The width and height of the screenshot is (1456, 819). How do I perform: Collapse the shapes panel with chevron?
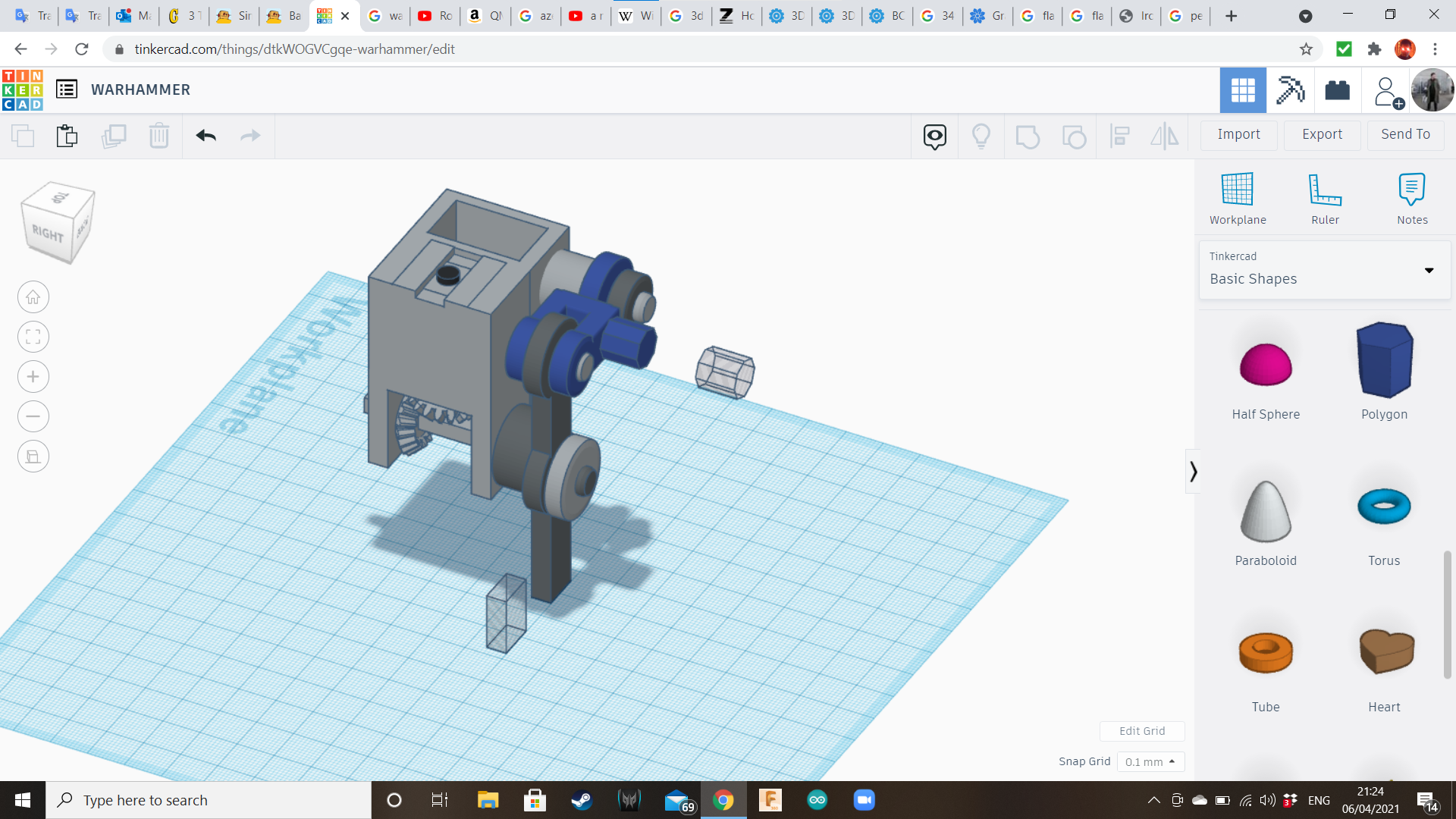(x=1193, y=472)
